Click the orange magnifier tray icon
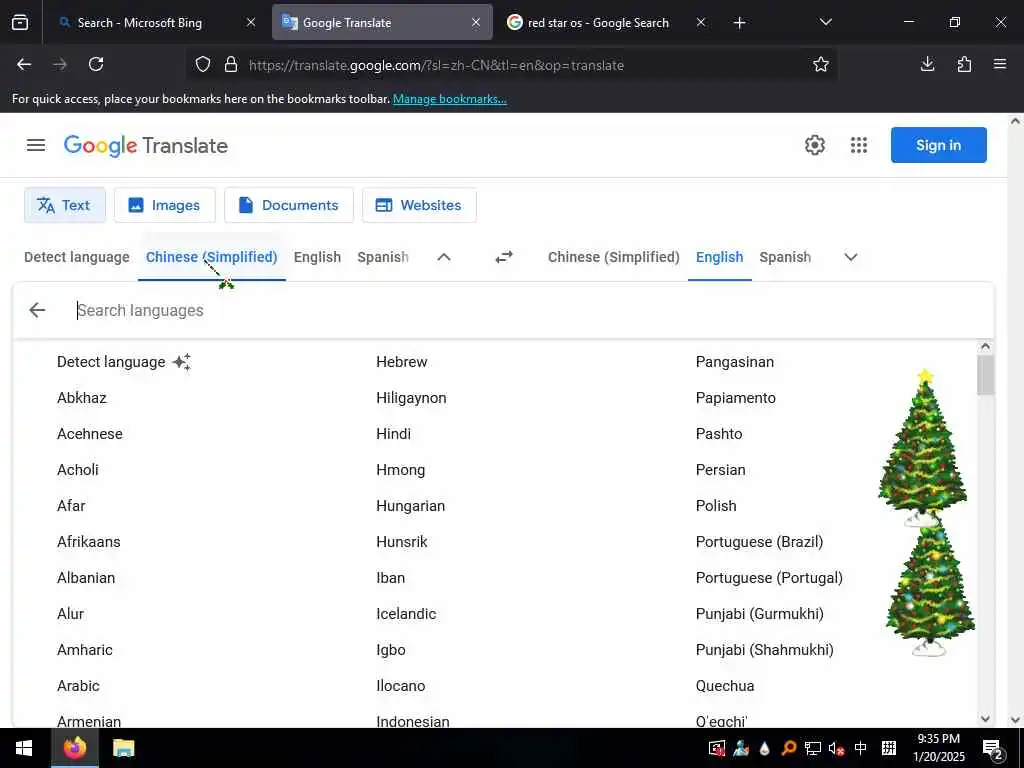Screen dimensions: 1024x768 (788, 748)
